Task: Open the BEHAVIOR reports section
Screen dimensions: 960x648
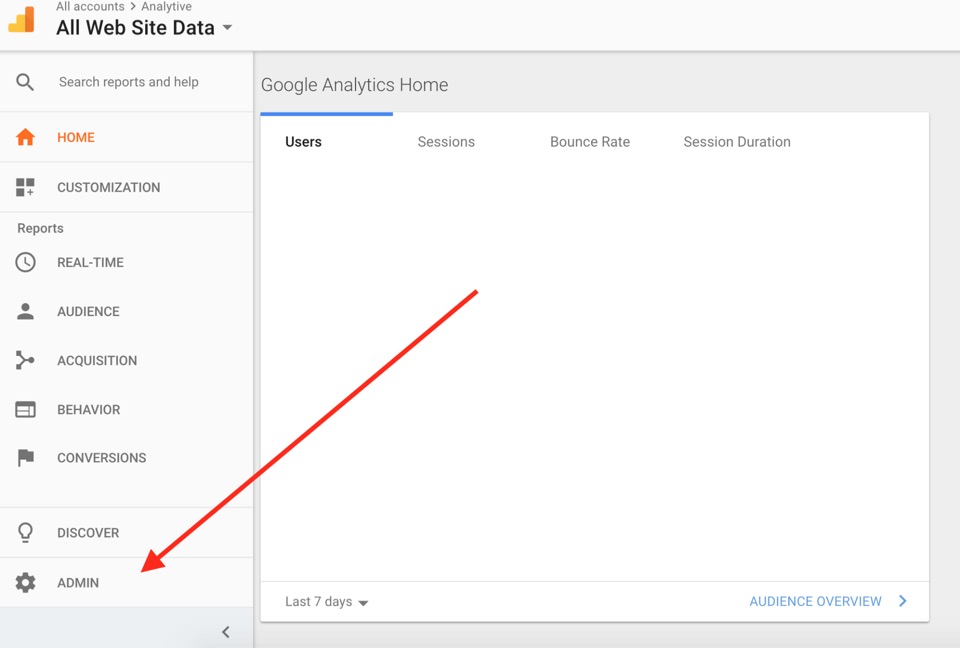Action: tap(126, 409)
